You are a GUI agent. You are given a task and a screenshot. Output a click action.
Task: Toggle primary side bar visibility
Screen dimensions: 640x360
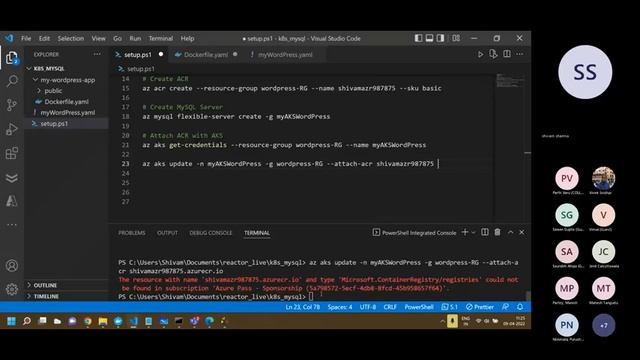pos(418,38)
